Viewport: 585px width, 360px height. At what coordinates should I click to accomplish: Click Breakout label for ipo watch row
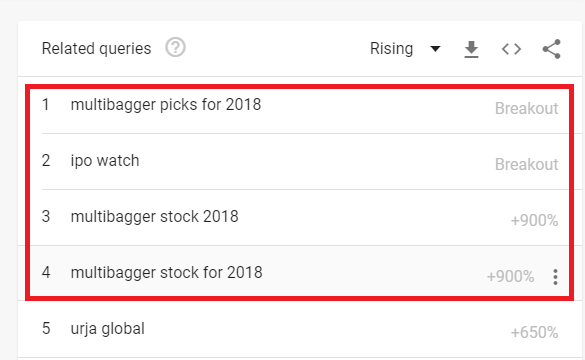coord(526,165)
